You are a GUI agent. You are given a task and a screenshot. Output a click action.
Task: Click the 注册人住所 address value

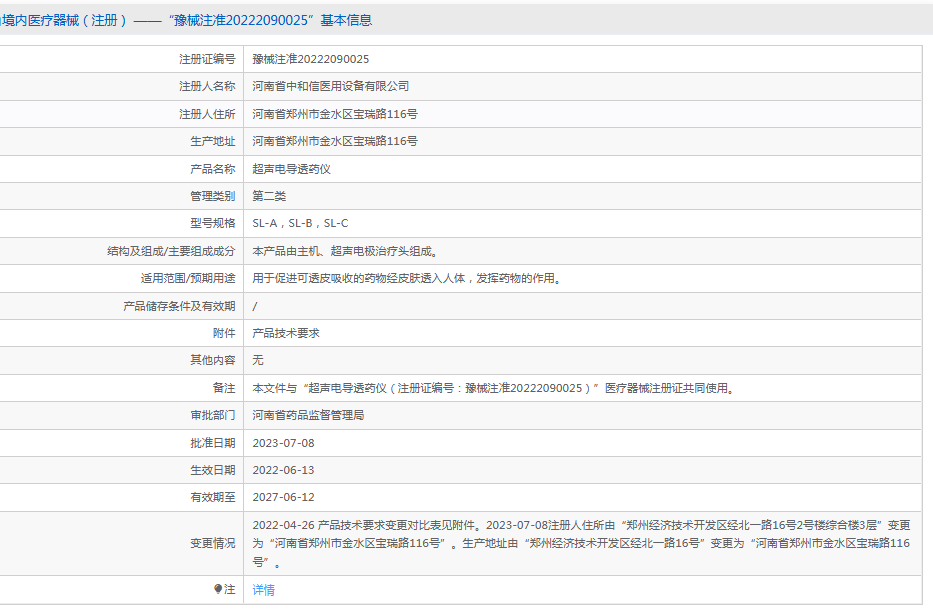335,114
